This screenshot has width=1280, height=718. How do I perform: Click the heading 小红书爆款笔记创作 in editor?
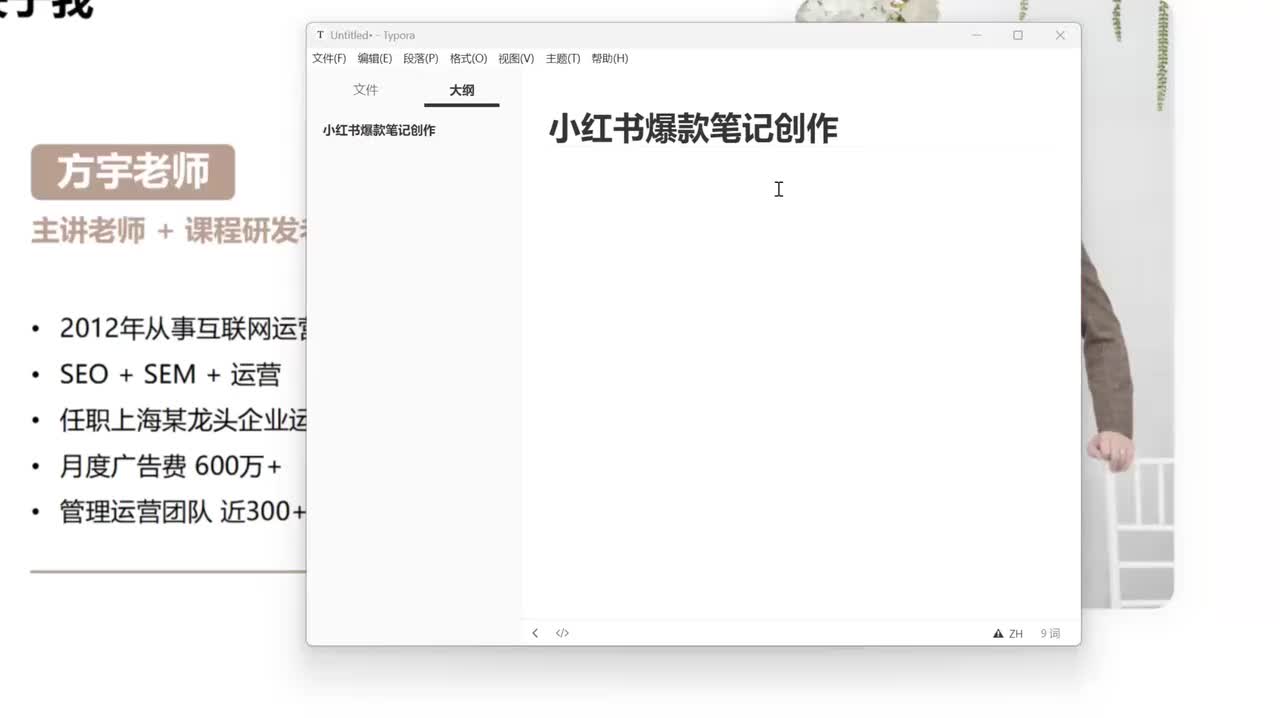pos(693,129)
